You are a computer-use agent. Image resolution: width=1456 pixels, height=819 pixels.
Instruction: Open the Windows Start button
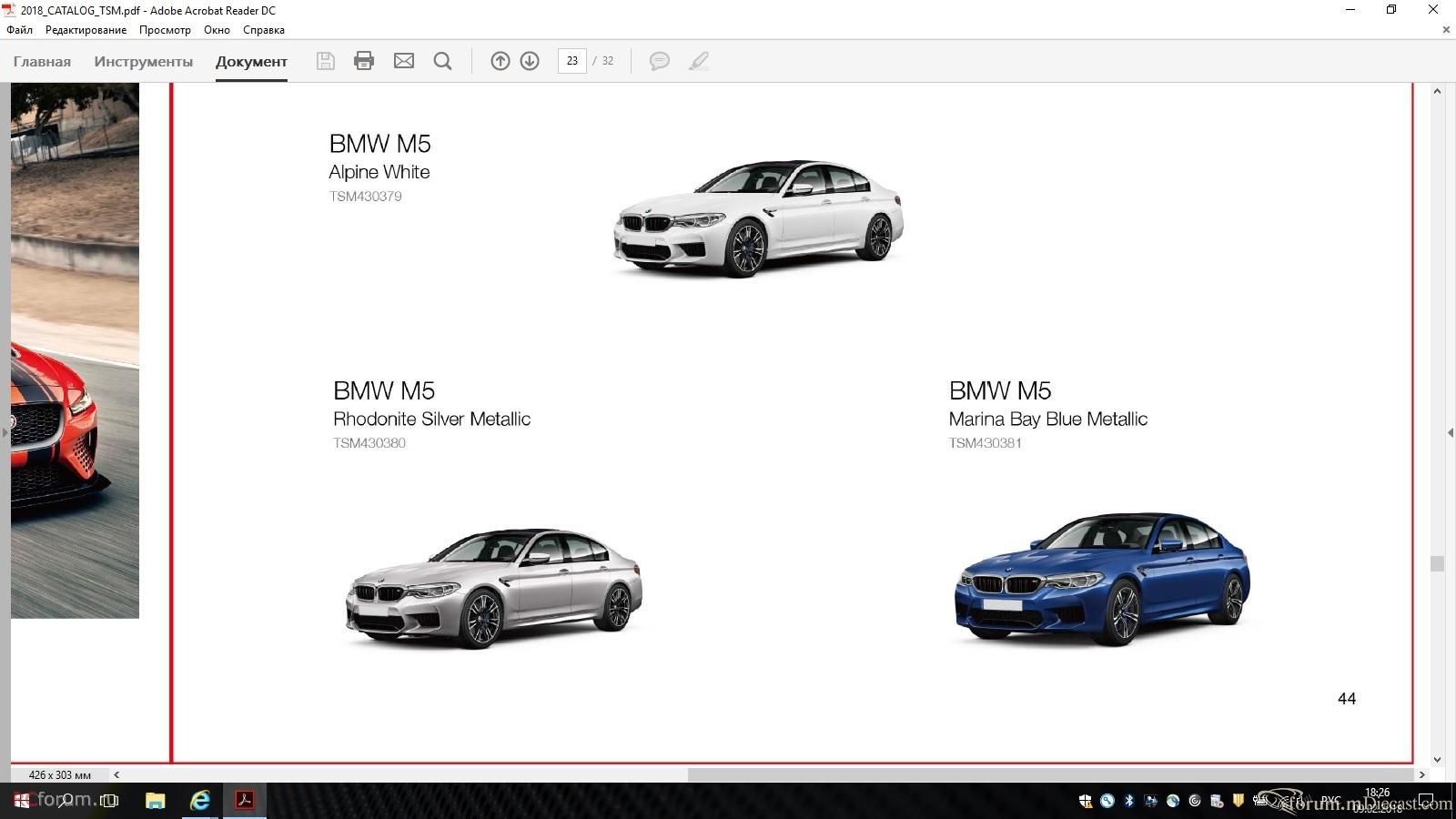click(20, 801)
